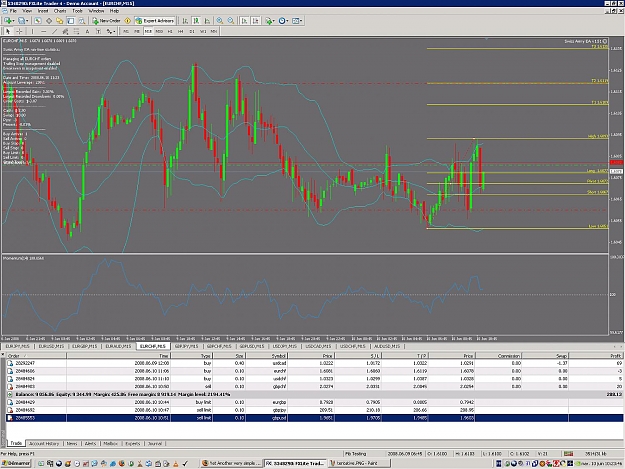Toggle the Auto Scroll chart button
This screenshot has height=469, width=625.
(244, 21)
